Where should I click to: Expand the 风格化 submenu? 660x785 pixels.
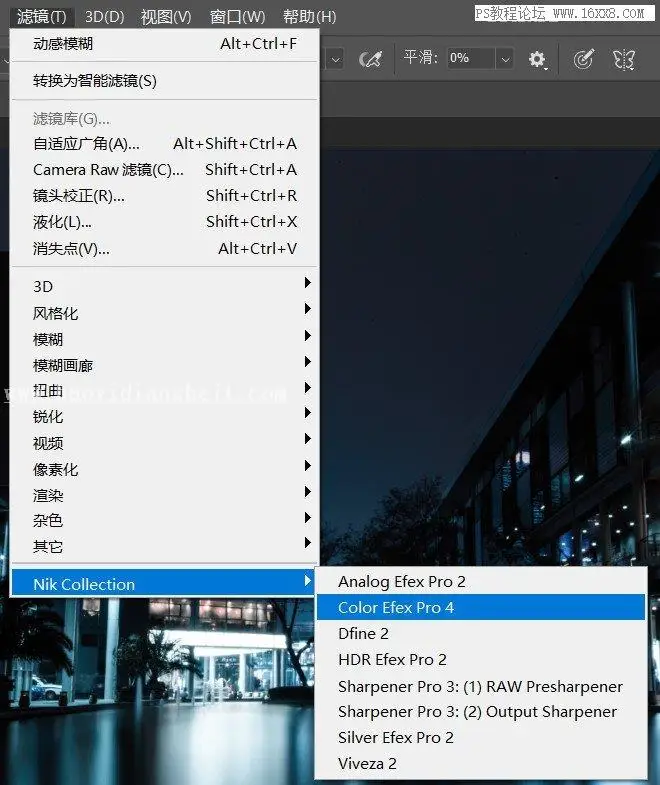pyautogui.click(x=165, y=313)
